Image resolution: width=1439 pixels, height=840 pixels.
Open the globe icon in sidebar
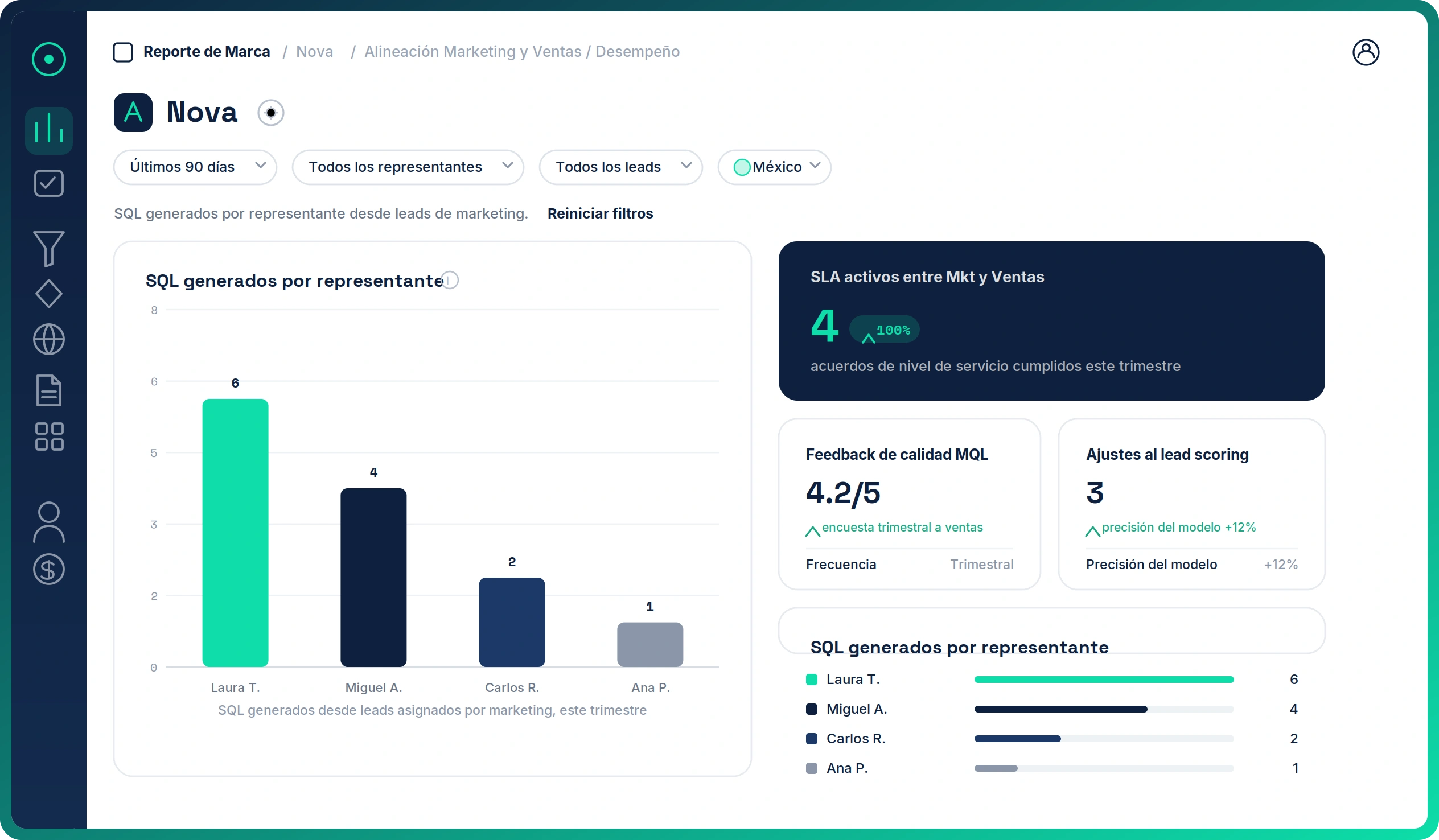(48, 339)
